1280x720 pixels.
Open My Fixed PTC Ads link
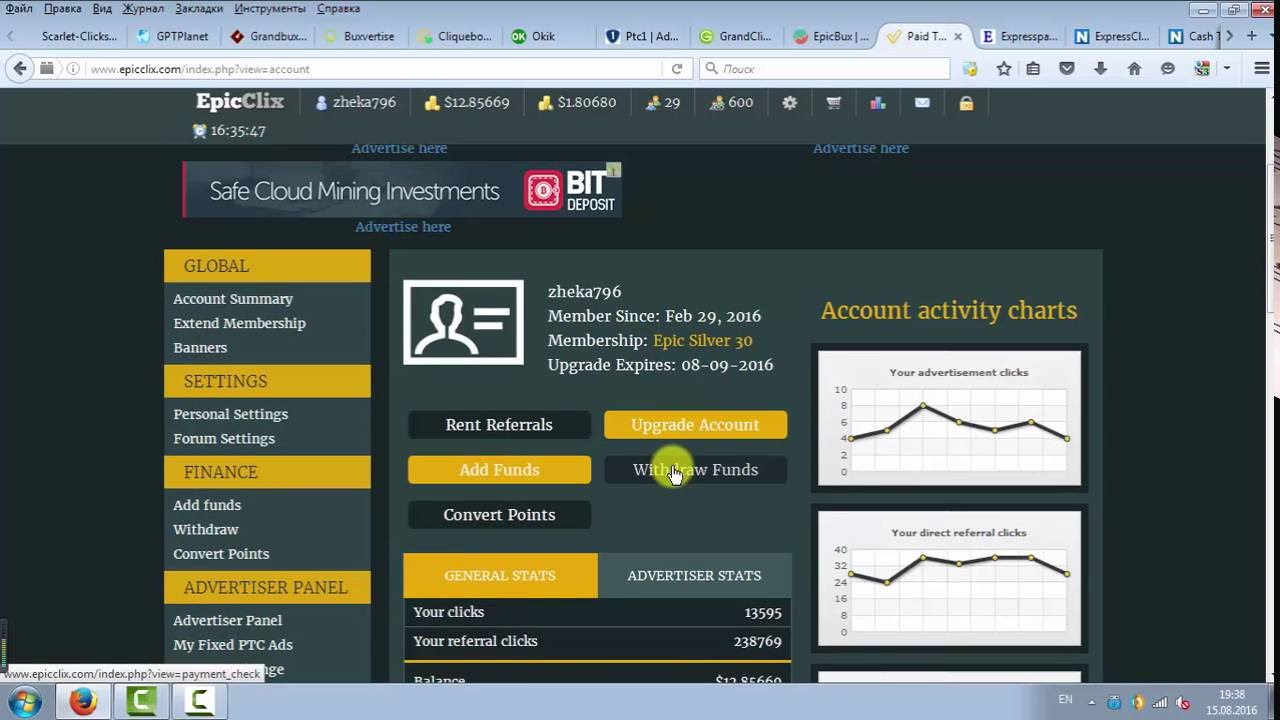(233, 645)
